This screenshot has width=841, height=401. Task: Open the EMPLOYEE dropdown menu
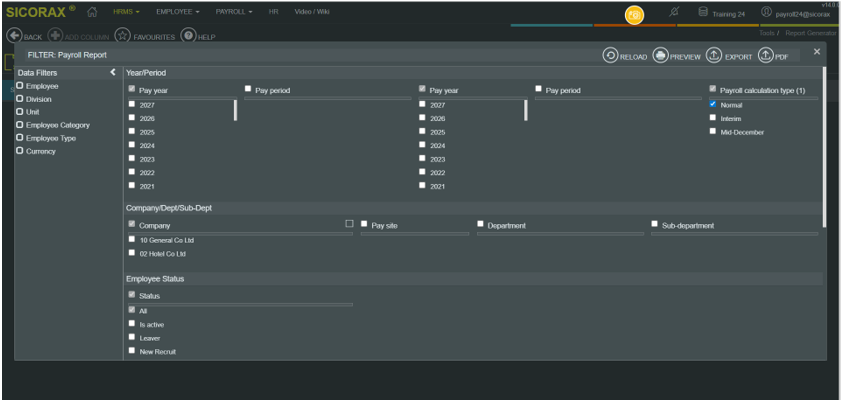(x=178, y=12)
